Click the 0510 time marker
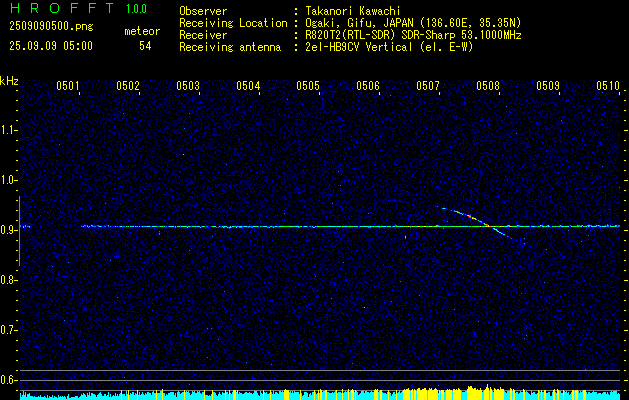This screenshot has width=629, height=400. 607,85
